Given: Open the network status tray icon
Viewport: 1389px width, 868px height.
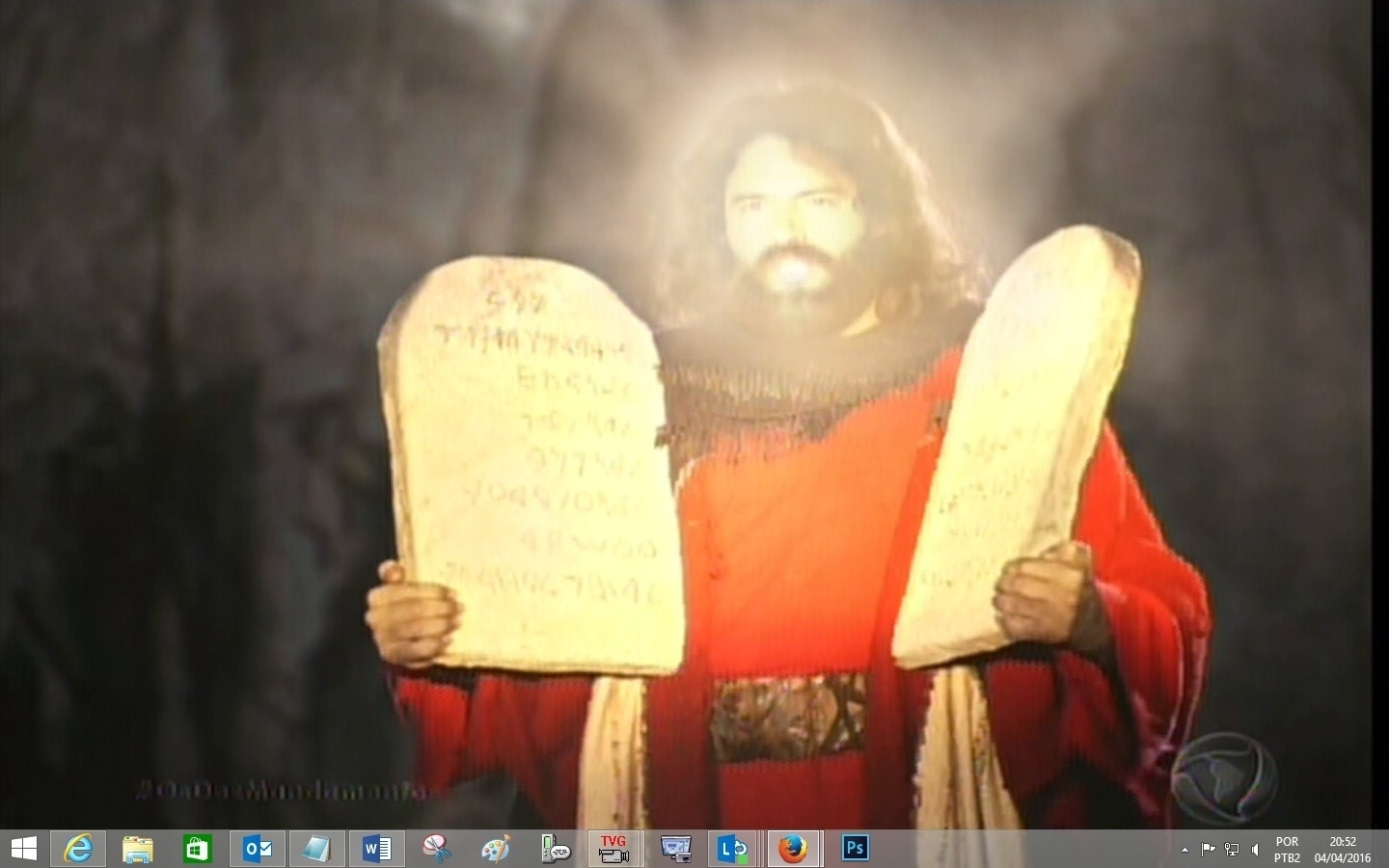Looking at the screenshot, I should pyautogui.click(x=1232, y=850).
